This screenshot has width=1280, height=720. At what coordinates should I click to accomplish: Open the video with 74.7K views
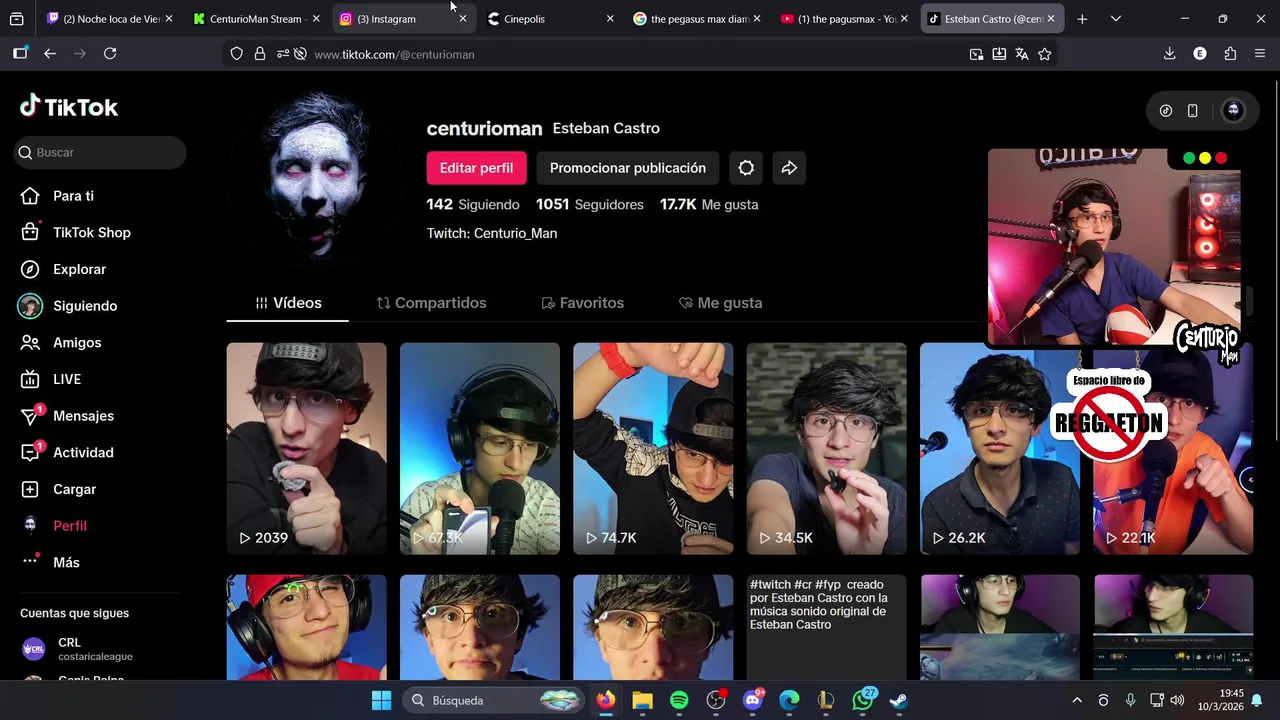click(x=653, y=448)
